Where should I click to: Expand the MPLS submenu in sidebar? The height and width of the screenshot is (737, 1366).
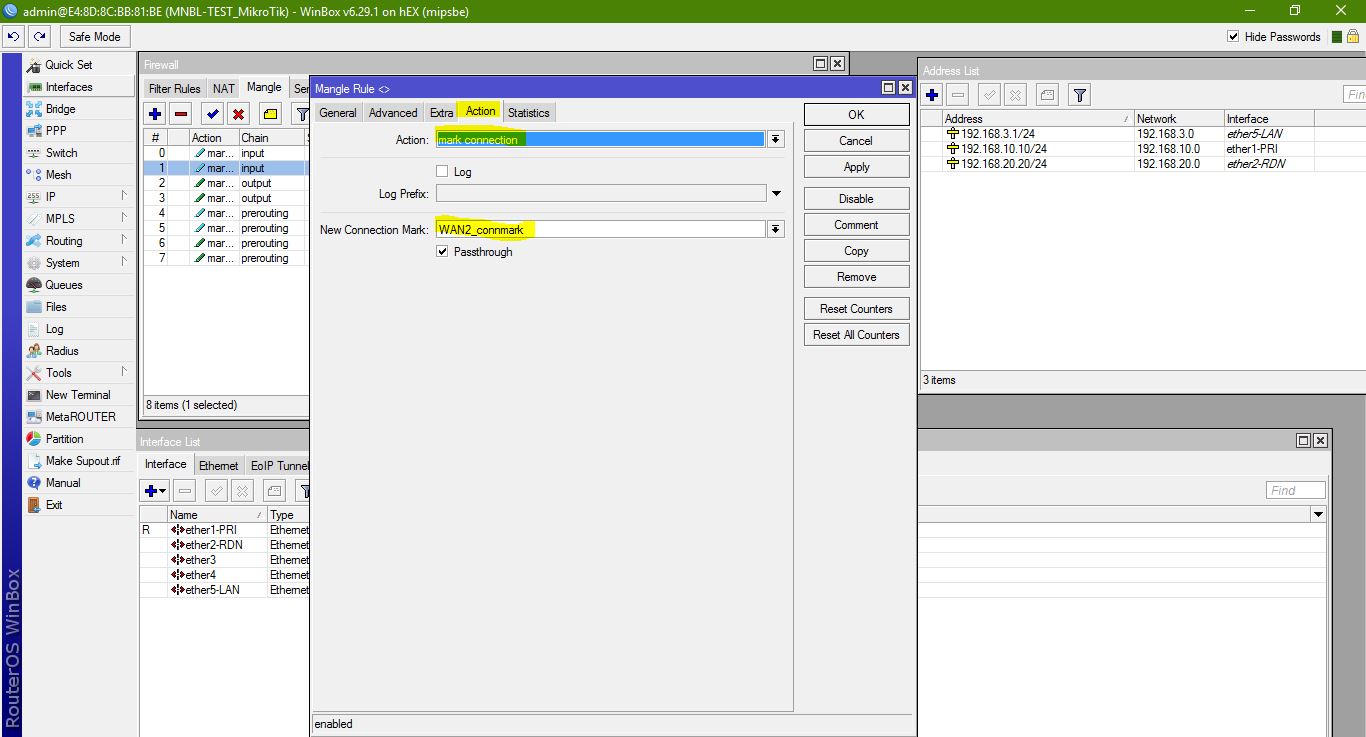coord(124,219)
